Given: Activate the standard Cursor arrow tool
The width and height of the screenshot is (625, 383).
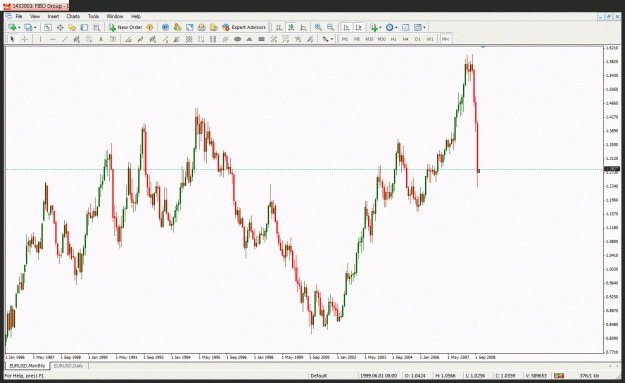Looking at the screenshot, I should point(12,39).
